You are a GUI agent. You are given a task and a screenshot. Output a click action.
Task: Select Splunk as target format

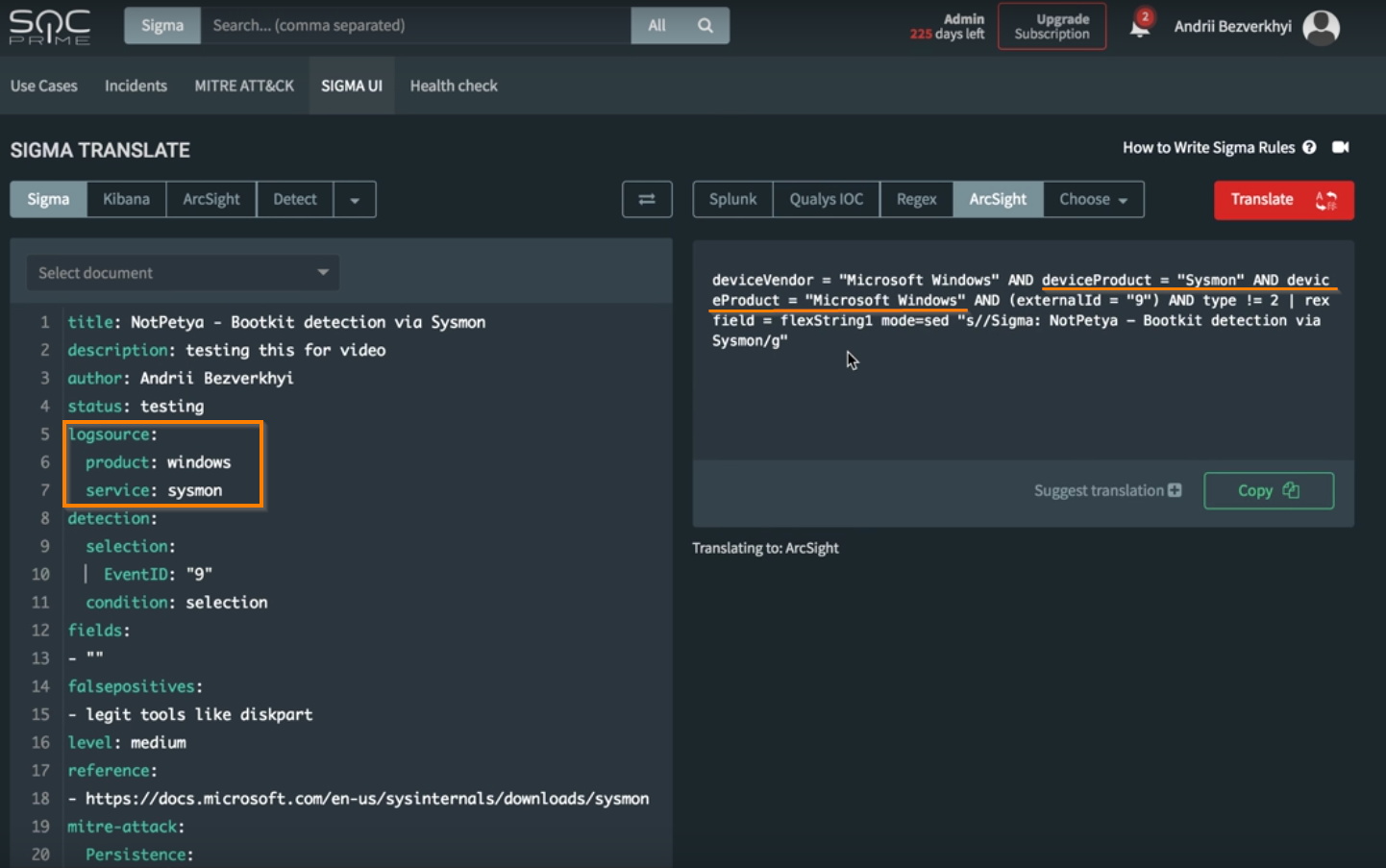[x=732, y=199]
